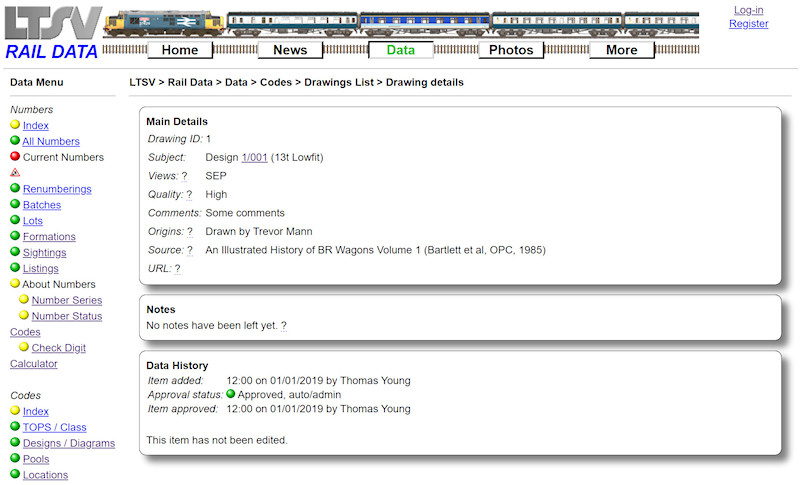Open TOPS / Class codes link
The height and width of the screenshot is (485, 800).
[x=54, y=427]
